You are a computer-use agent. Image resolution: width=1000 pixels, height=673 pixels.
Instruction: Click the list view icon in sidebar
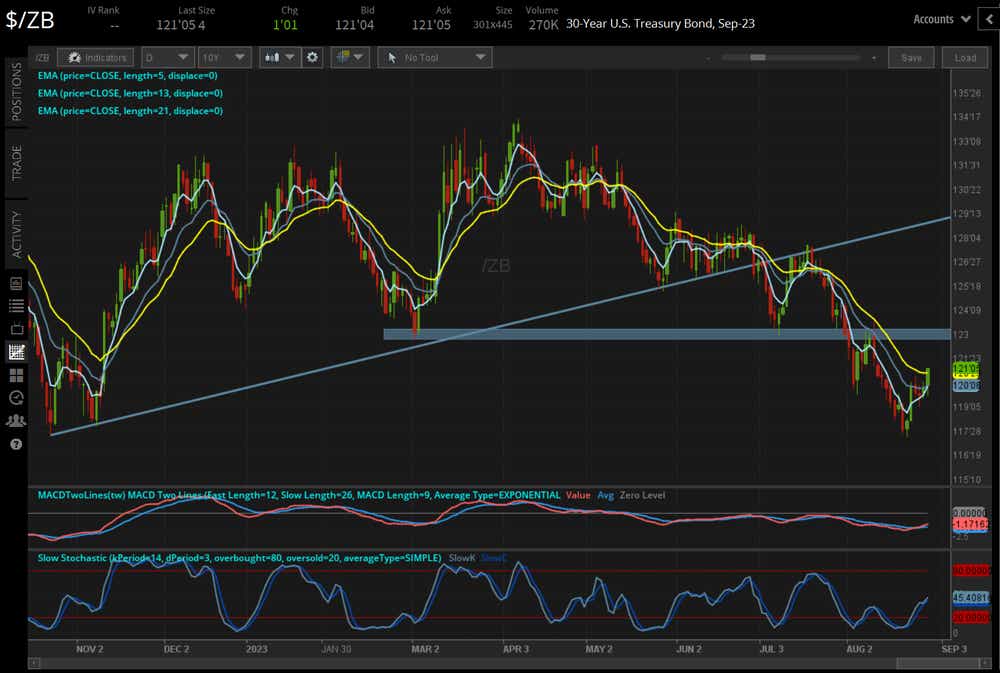click(15, 306)
